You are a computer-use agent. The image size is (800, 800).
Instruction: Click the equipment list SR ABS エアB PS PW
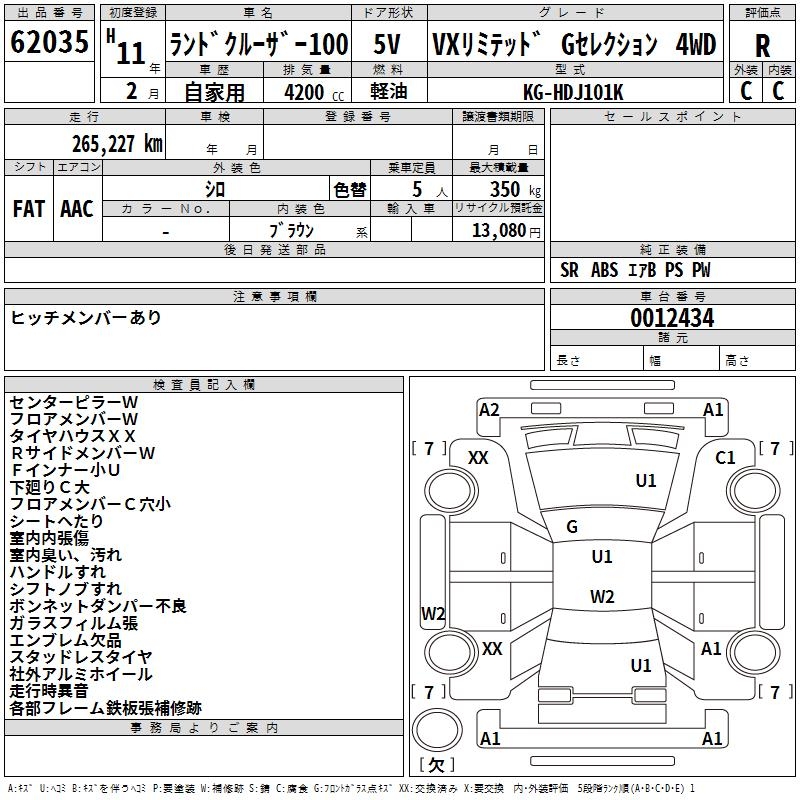635,270
